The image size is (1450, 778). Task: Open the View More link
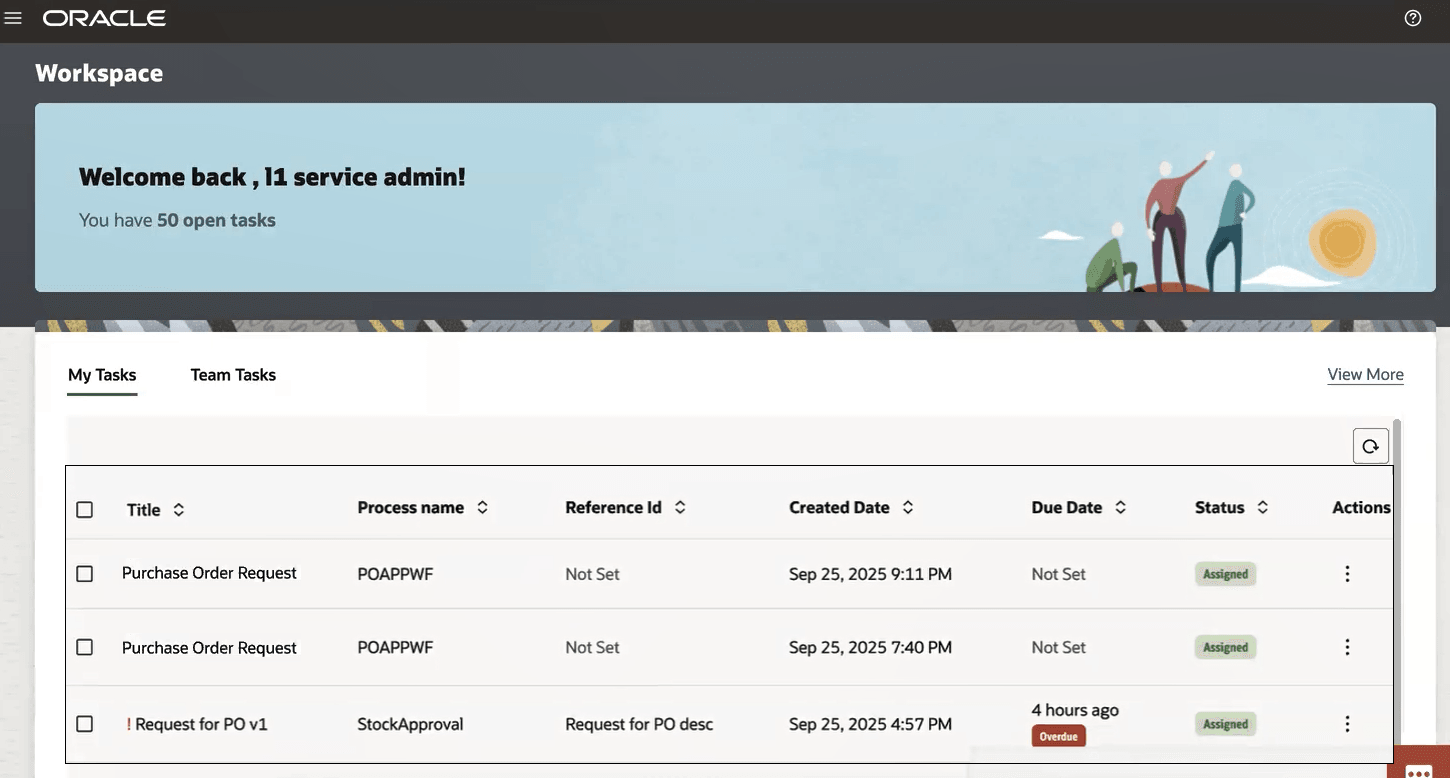click(1365, 372)
